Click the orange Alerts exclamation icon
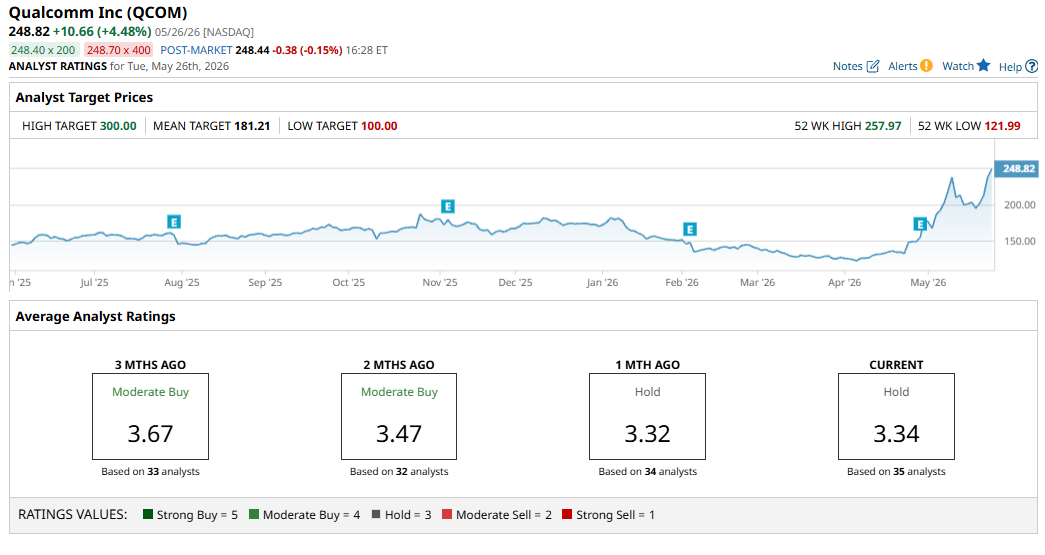 [926, 65]
